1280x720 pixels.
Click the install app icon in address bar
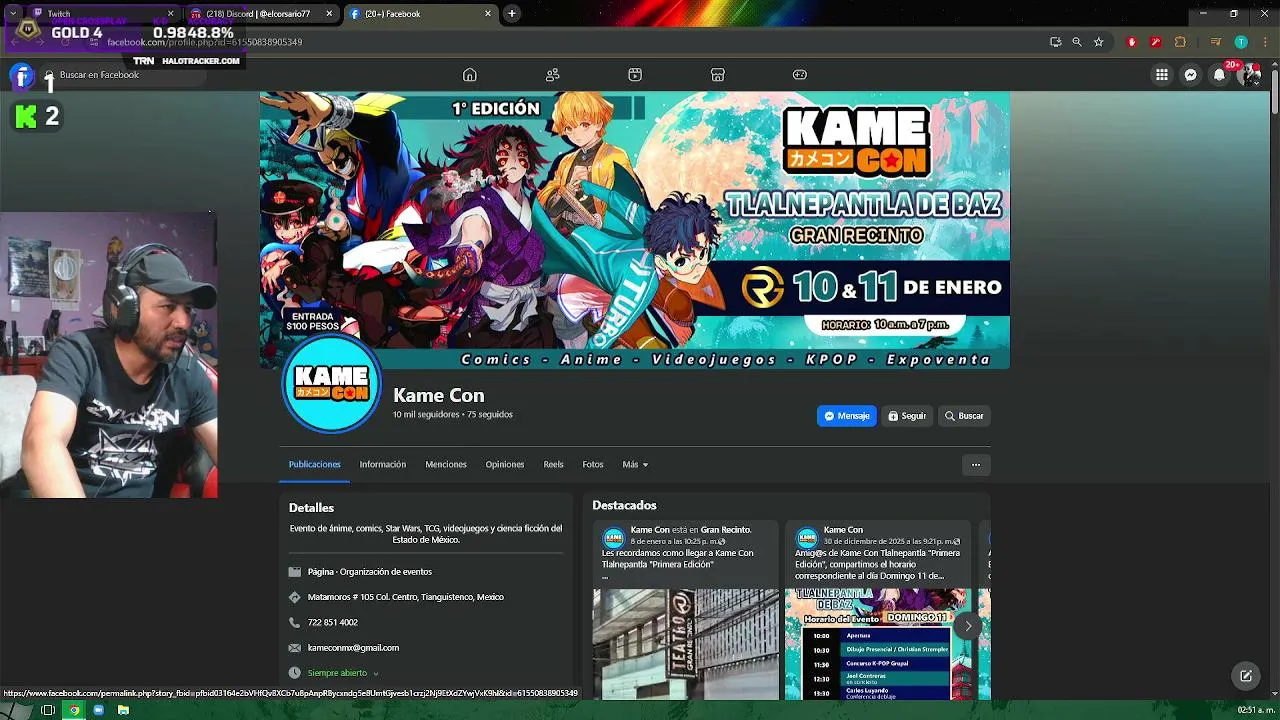coord(1055,42)
